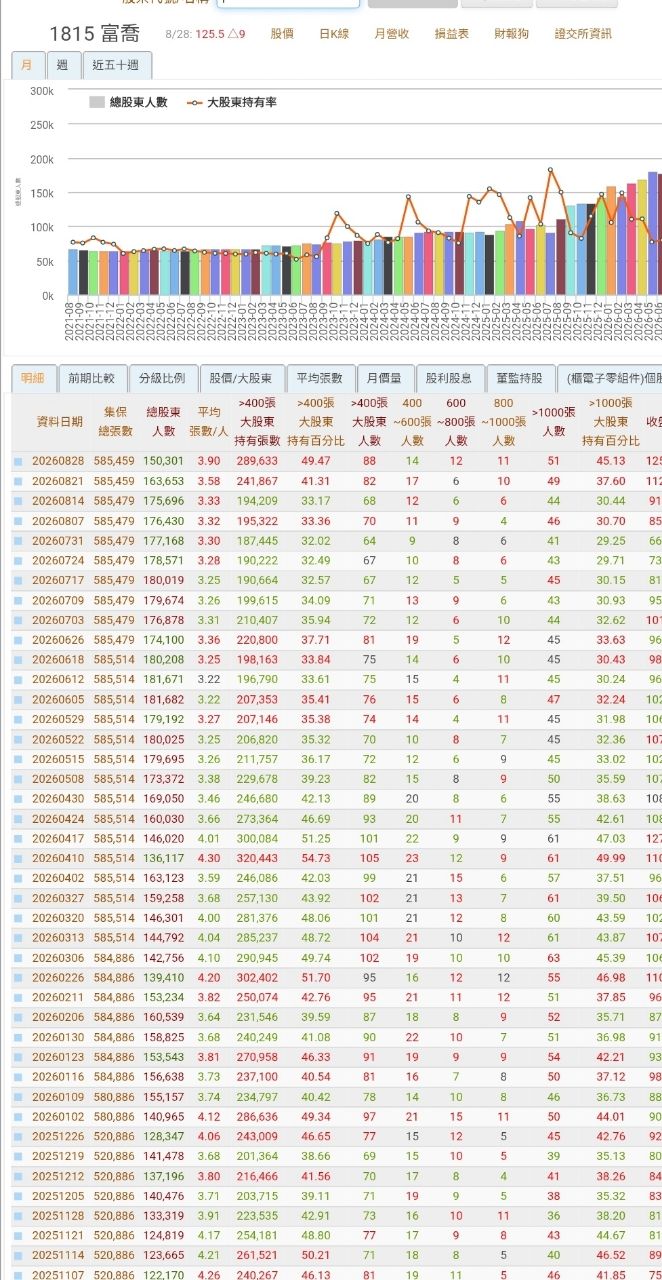
Task: Click blue square icon of row 20260402
Action: (x=18, y=878)
